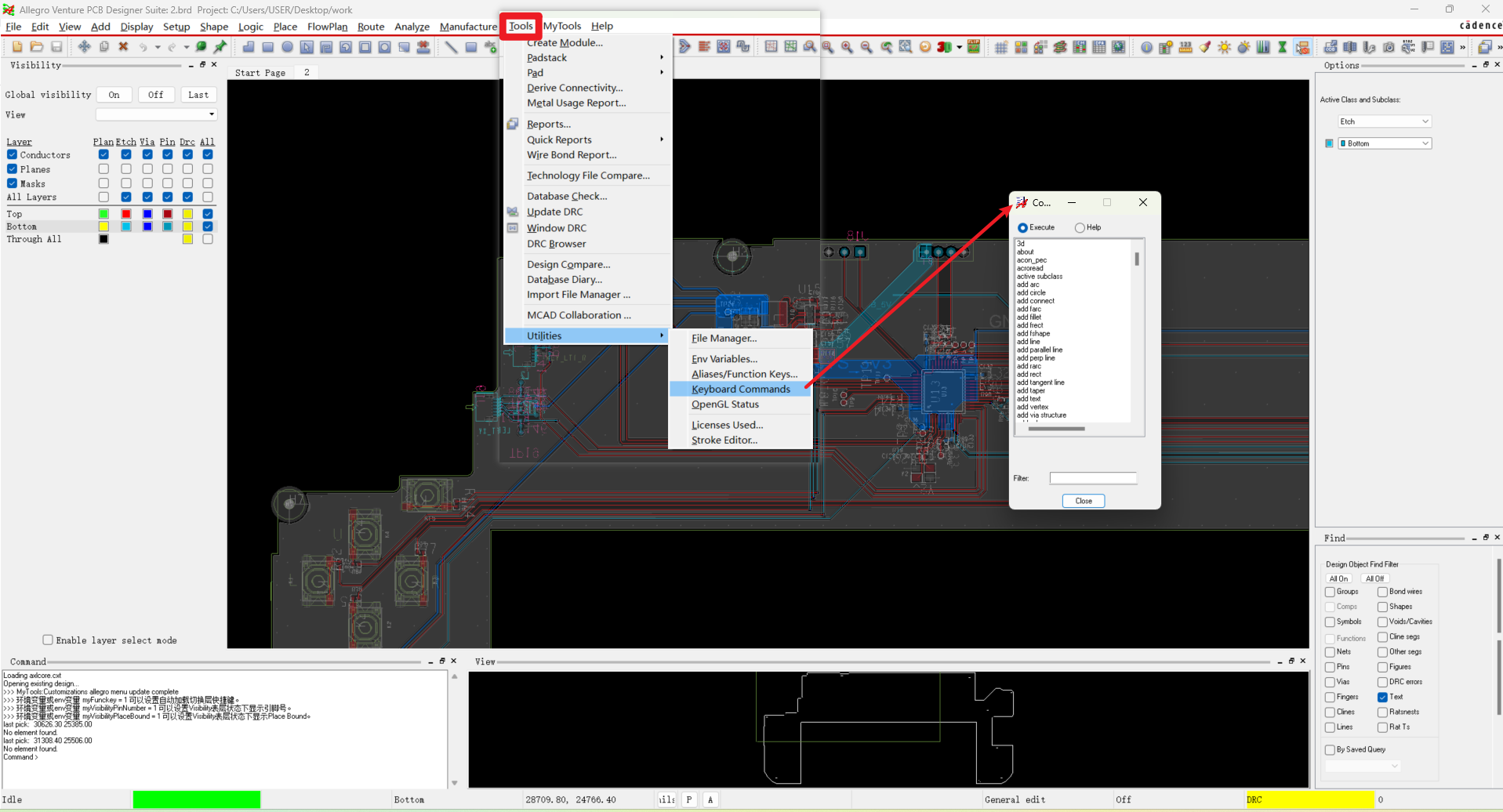
Task: Click the Open folder toolbar icon
Action: coord(37,47)
